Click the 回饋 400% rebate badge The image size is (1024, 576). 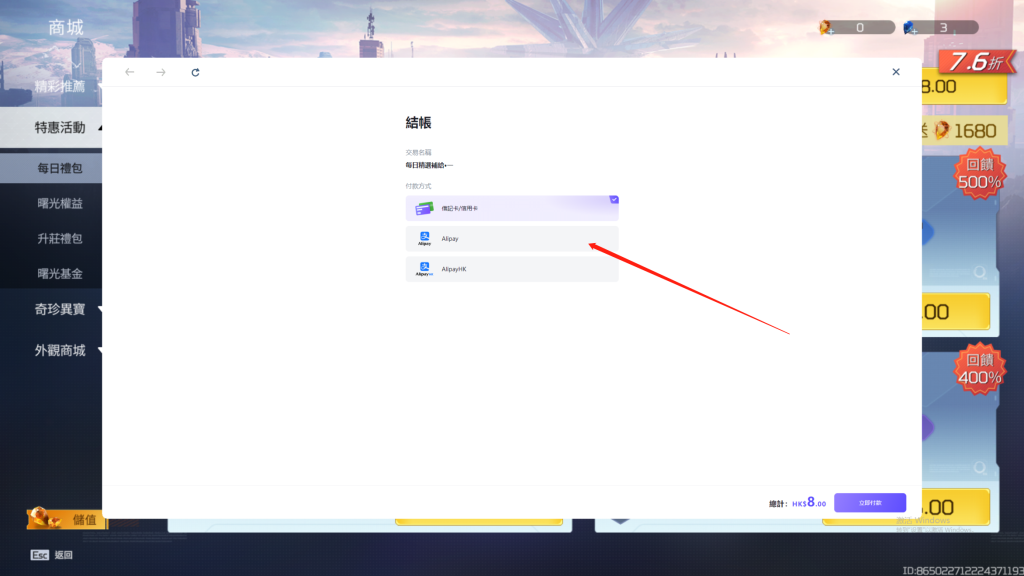980,368
